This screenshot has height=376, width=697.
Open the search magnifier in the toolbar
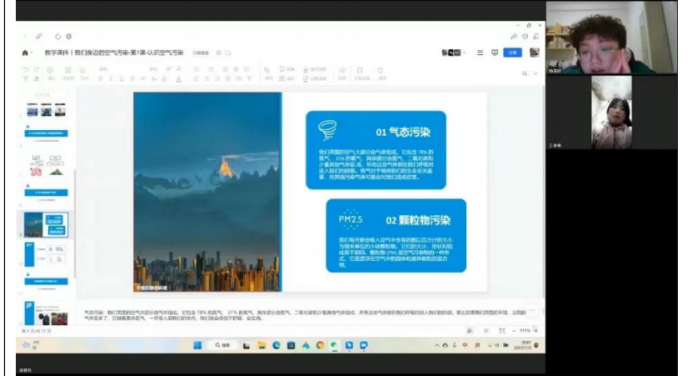click(x=525, y=73)
